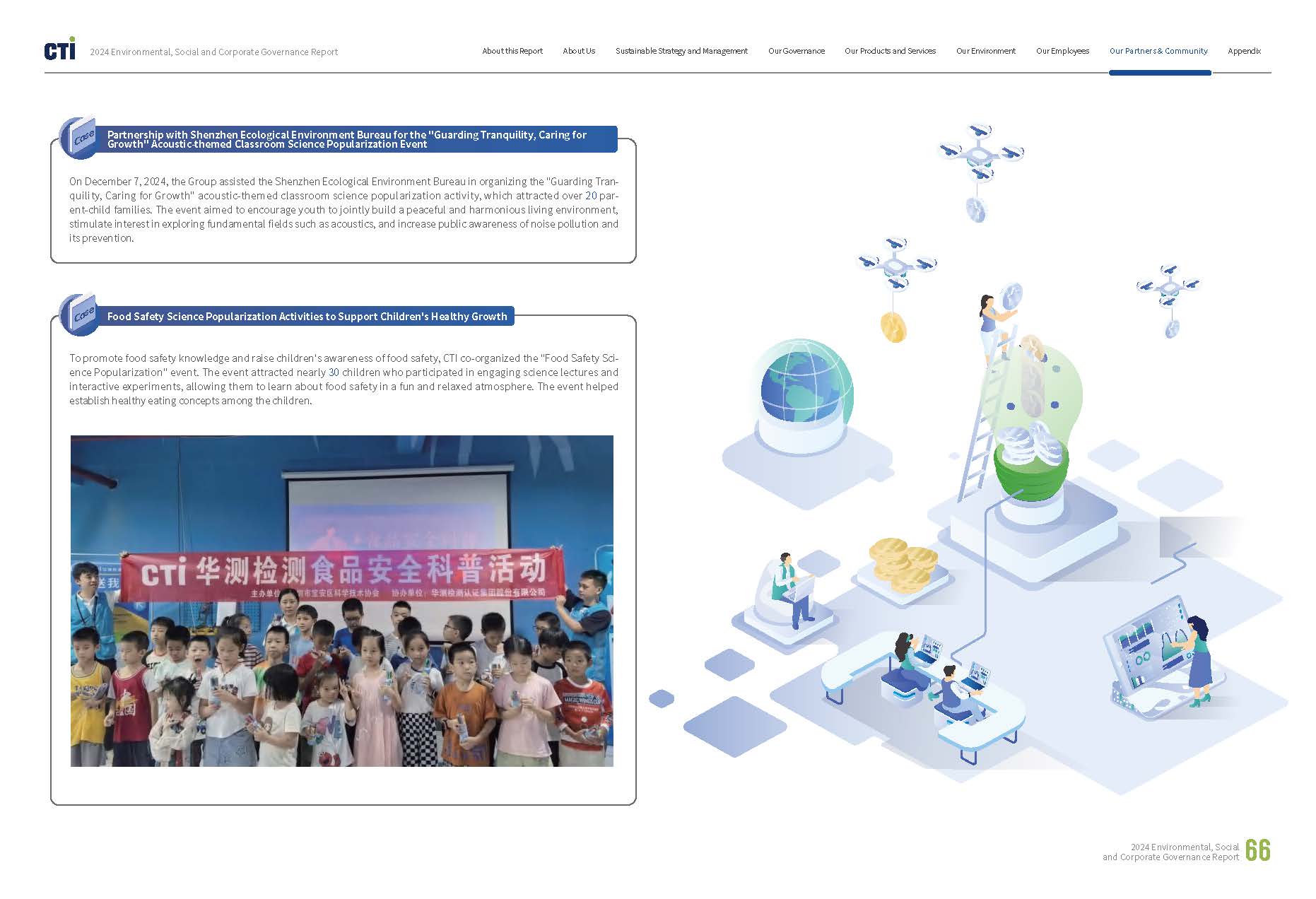This screenshot has width=1316, height=899.
Task: Switch to the Our Governance tab
Action: (x=797, y=51)
